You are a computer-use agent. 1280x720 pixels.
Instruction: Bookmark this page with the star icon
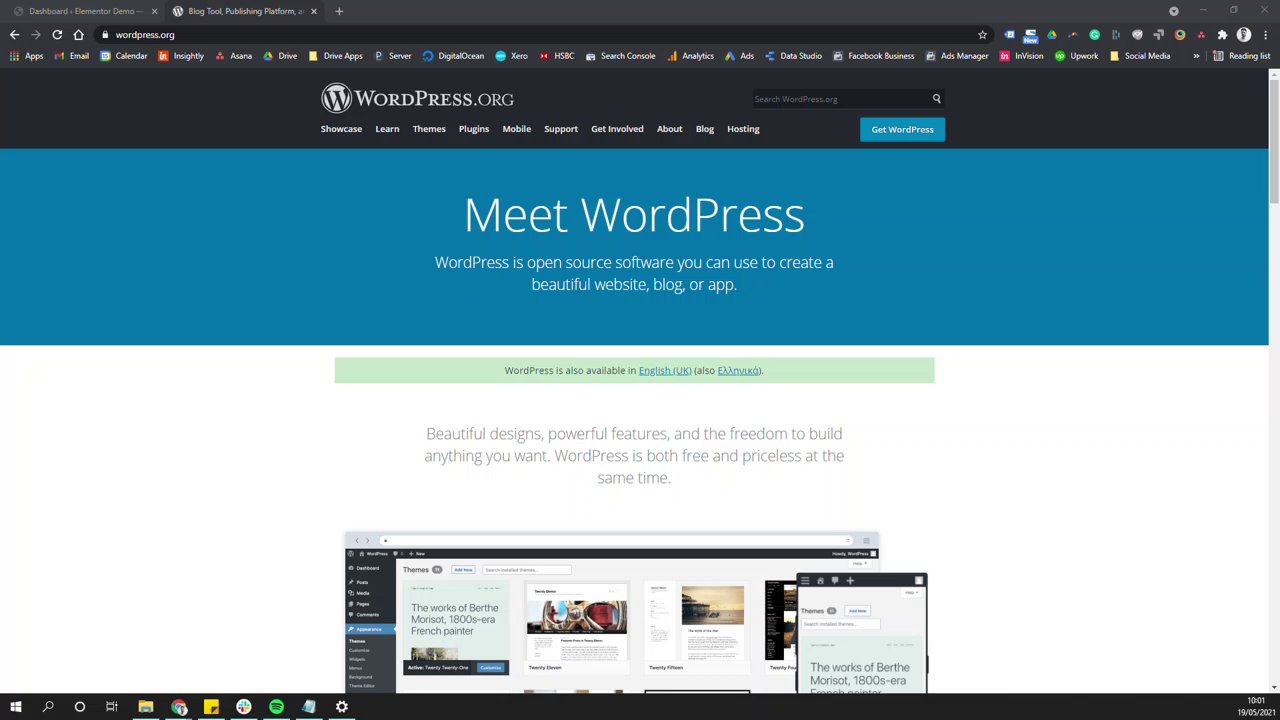pos(982,35)
